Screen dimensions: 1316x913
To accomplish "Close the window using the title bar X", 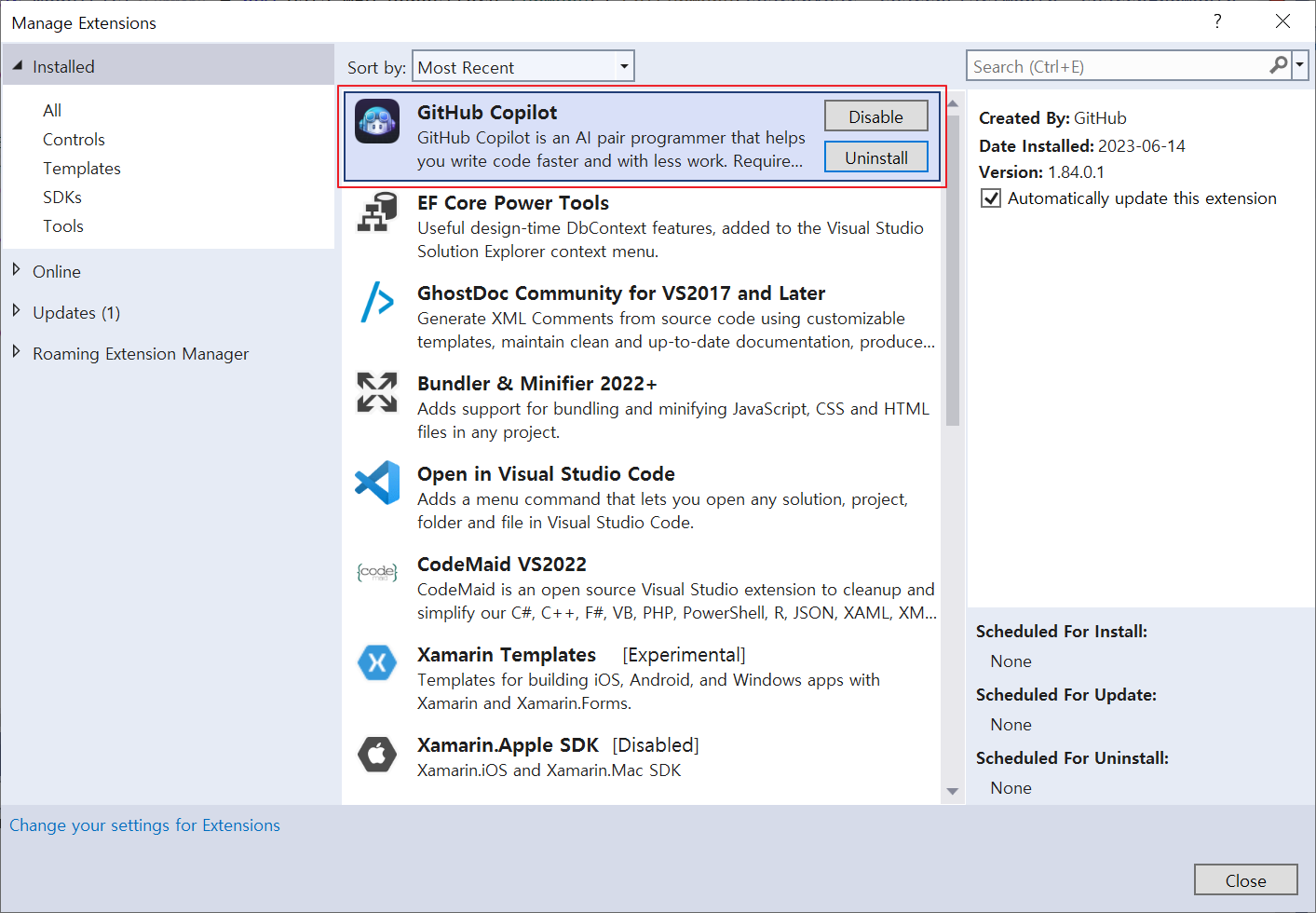I will 1282,21.
